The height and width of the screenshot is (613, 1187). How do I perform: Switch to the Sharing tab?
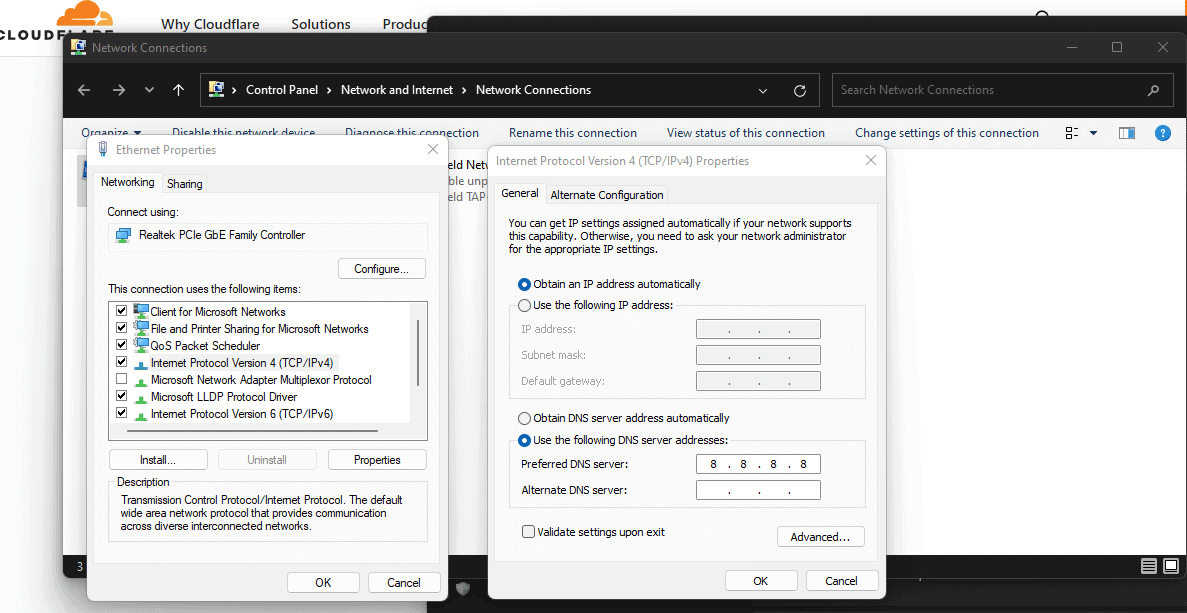point(184,183)
